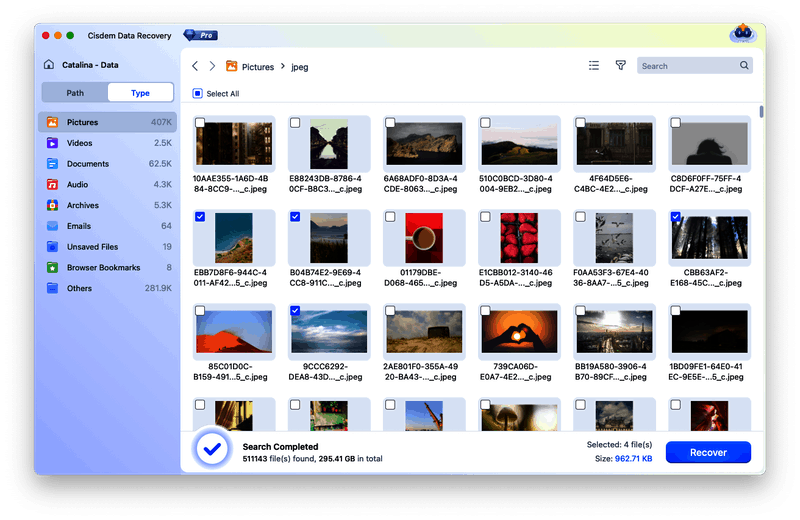Screen dimensions: 800x520
Task: Click the Pictures breadcrumb link
Action: tap(257, 67)
